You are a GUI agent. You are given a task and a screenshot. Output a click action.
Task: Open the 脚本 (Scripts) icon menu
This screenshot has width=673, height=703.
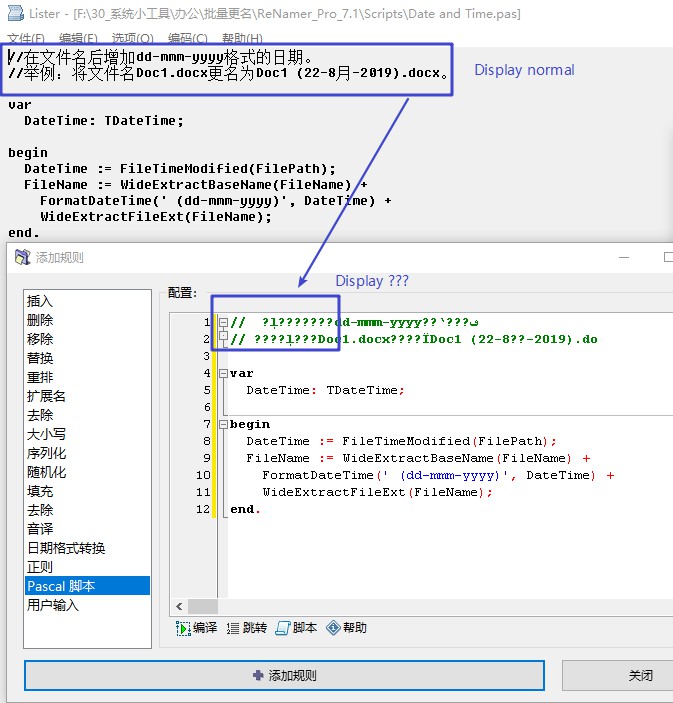point(283,628)
